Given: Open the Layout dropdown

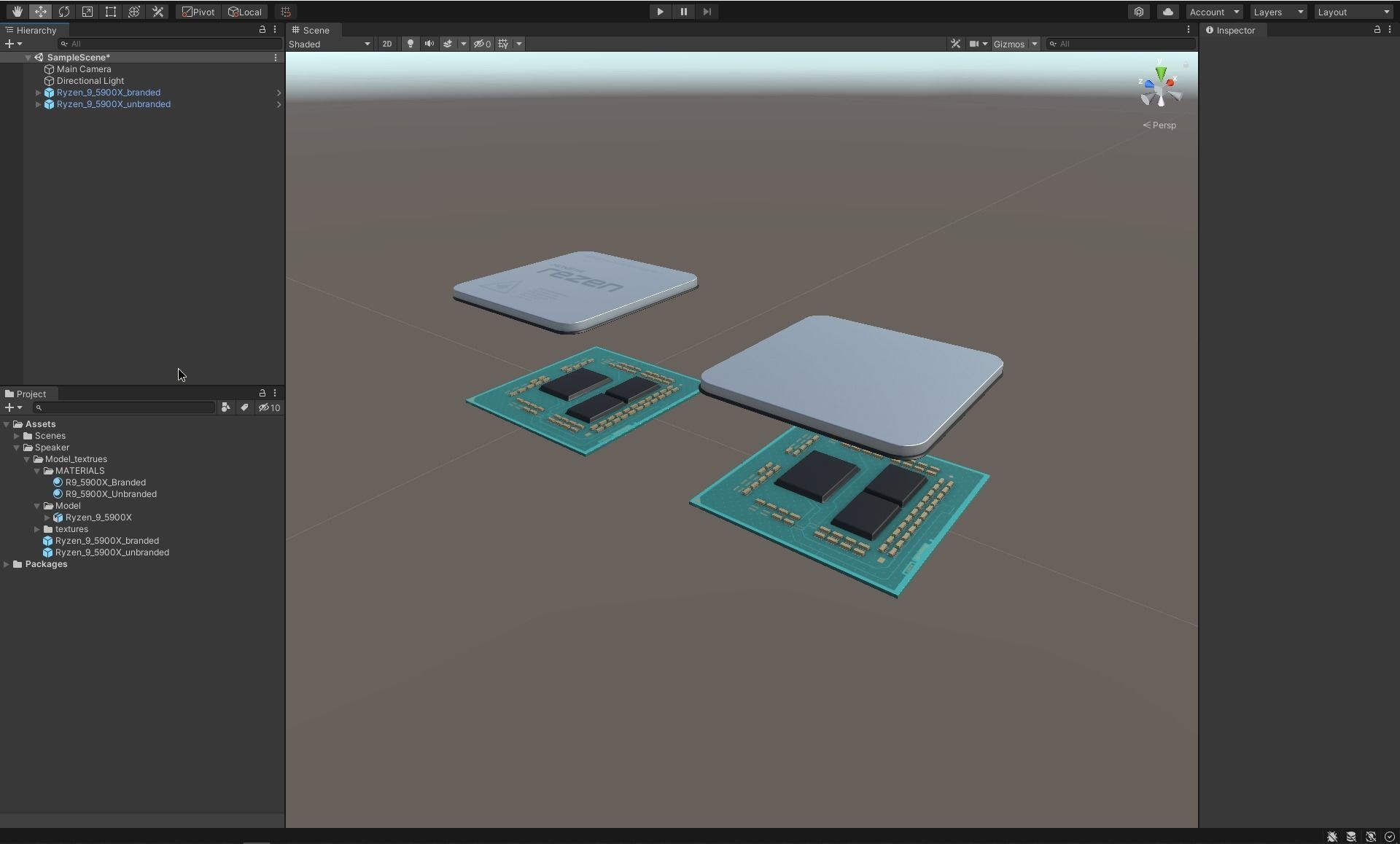Looking at the screenshot, I should point(1355,12).
